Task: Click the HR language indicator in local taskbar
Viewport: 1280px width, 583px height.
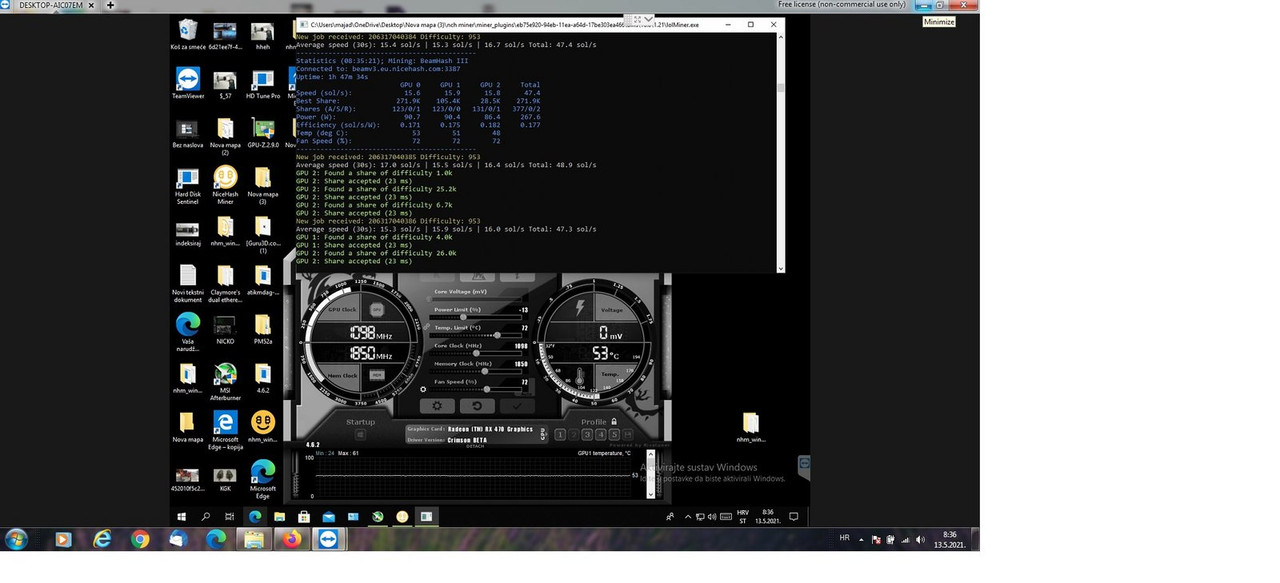Action: (844, 538)
